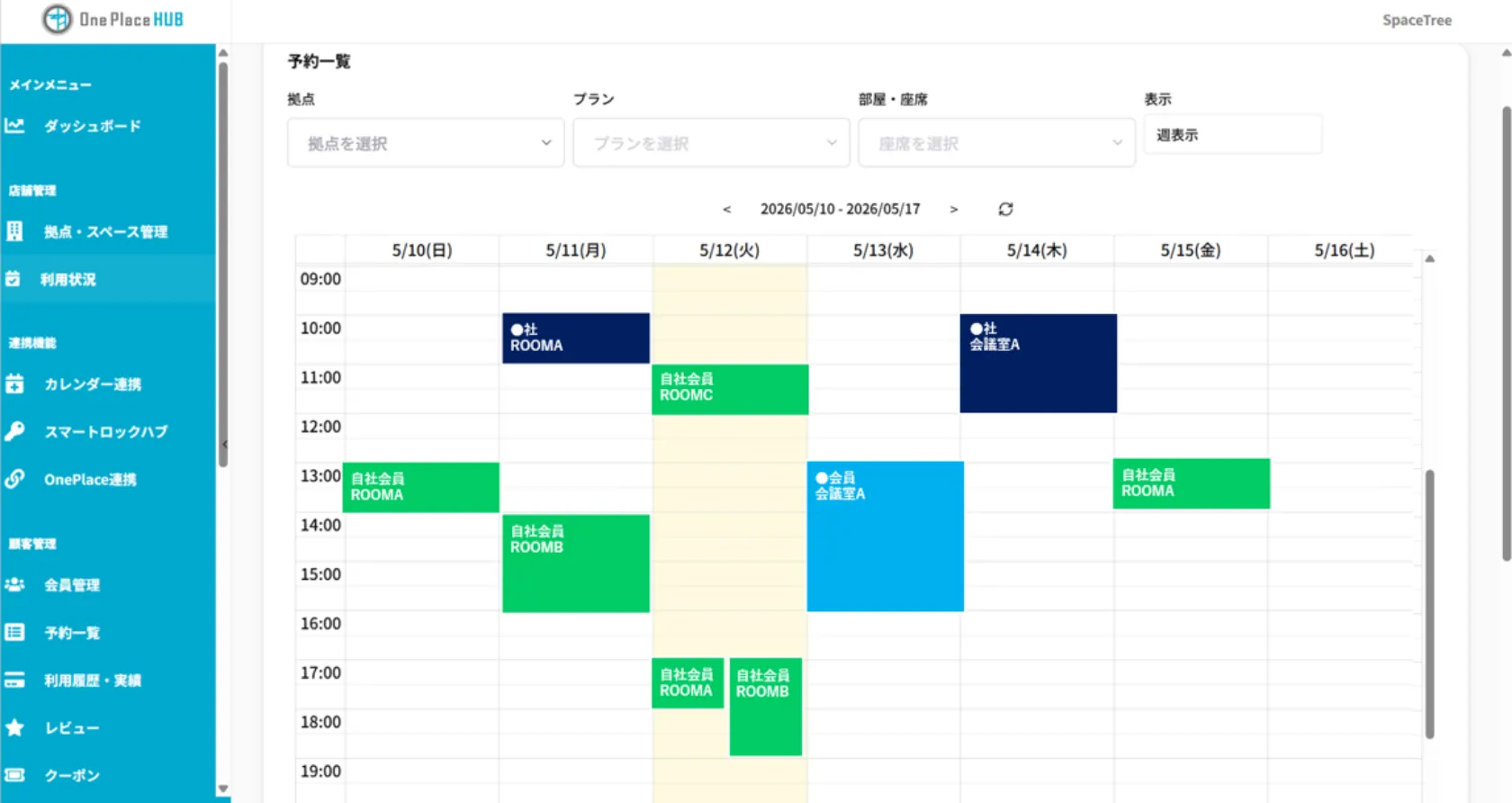Click the 5/15(金) column header

(1191, 250)
